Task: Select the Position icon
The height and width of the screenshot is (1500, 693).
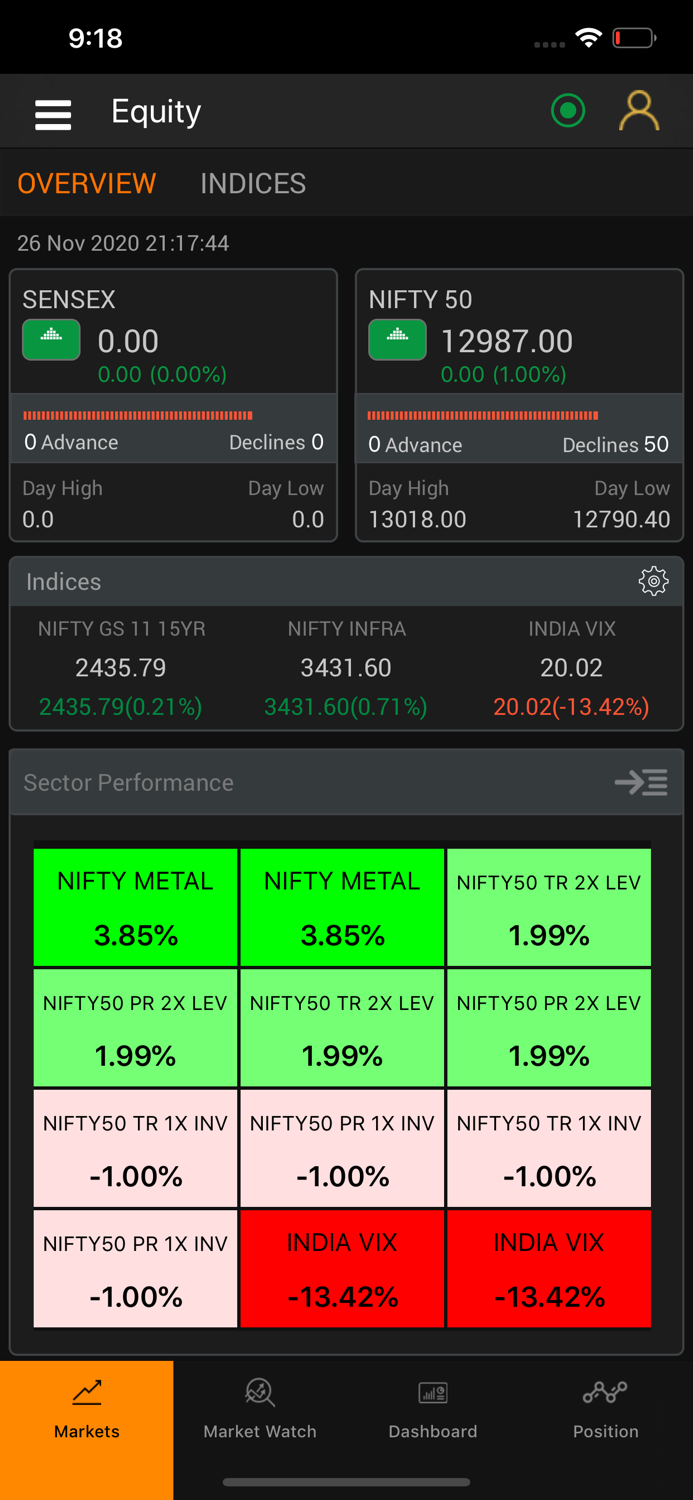Action: tap(605, 1392)
